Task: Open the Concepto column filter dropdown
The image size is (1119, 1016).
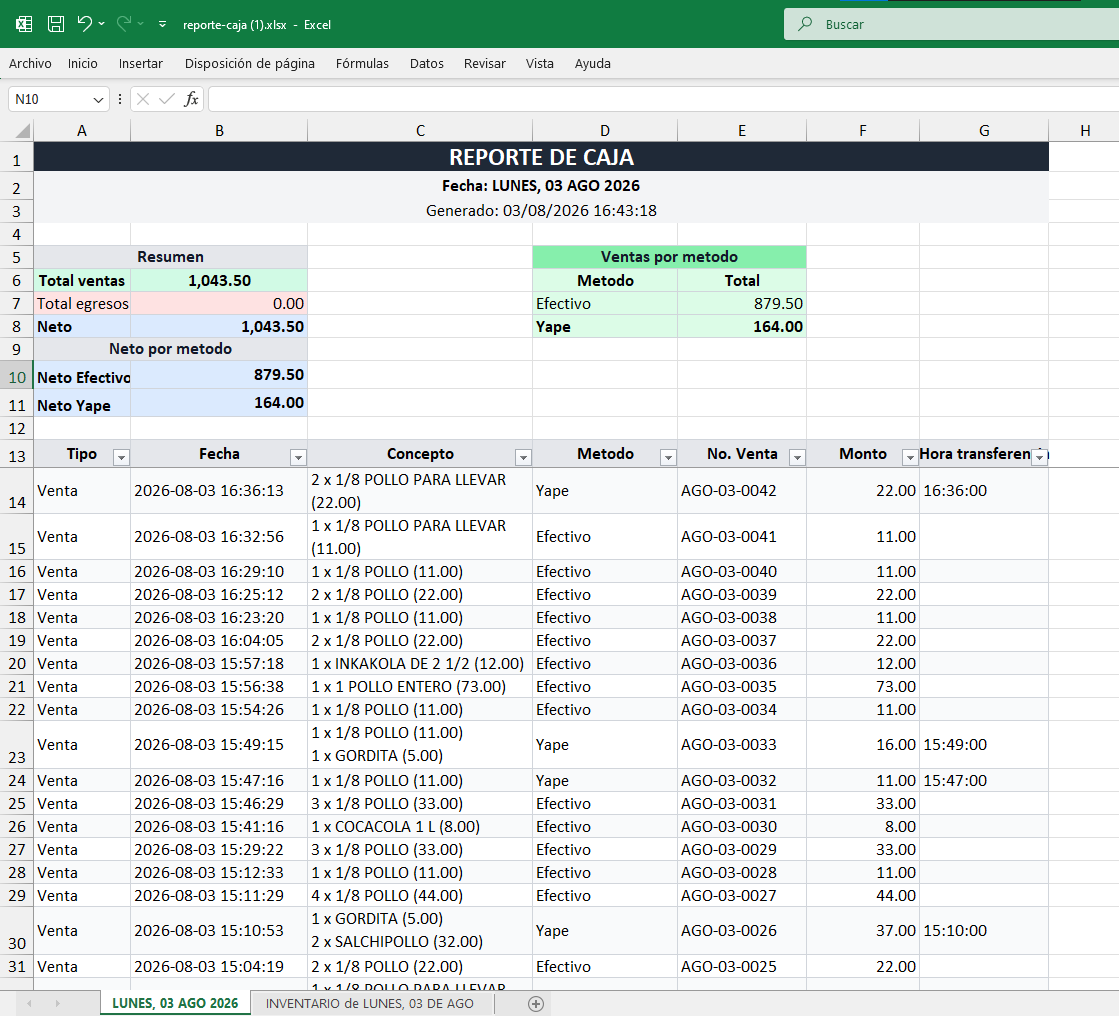Action: click(523, 458)
